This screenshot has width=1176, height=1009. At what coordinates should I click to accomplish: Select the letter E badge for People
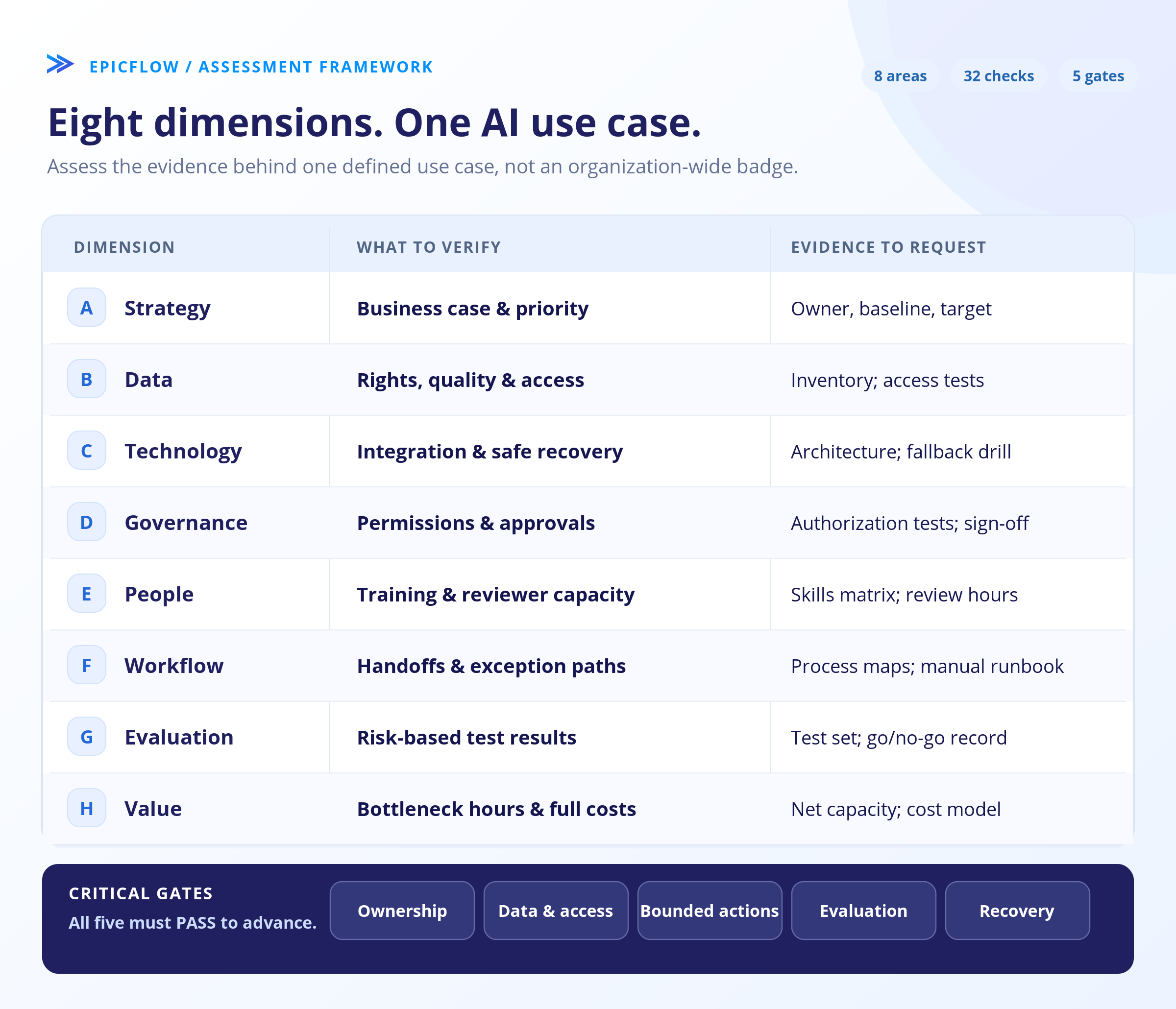click(86, 593)
